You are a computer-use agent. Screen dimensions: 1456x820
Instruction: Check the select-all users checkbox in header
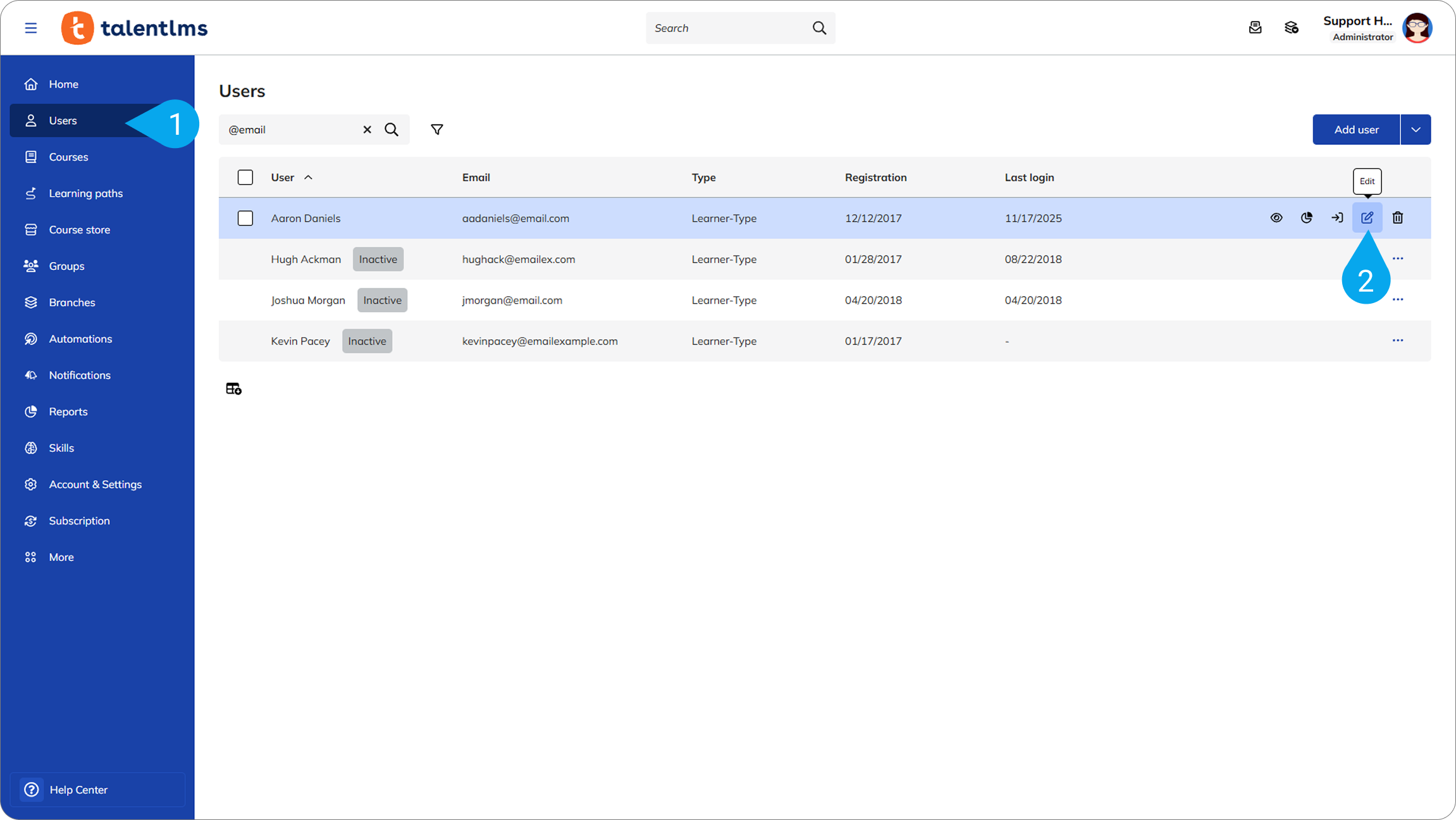coord(245,177)
